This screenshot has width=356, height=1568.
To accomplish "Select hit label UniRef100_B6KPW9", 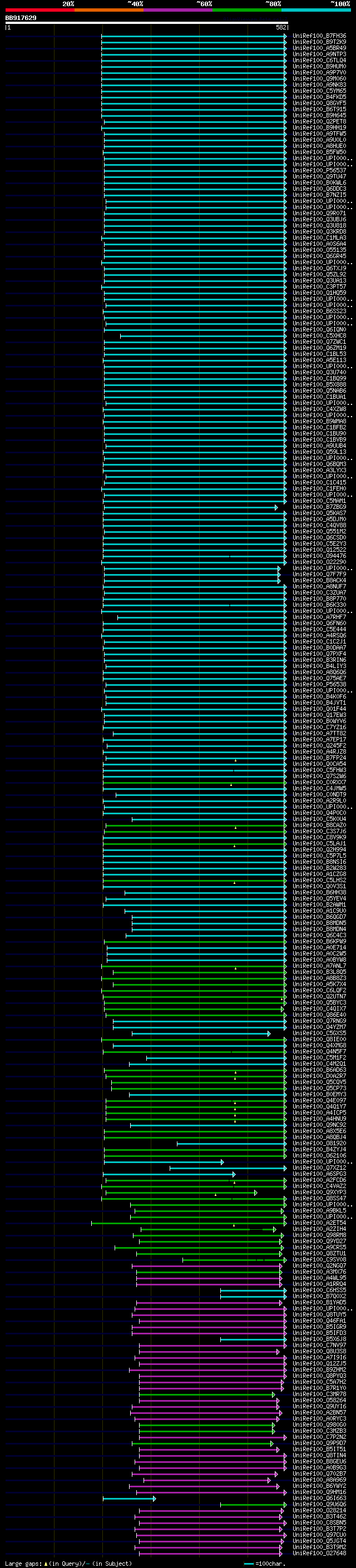I will pos(319,942).
